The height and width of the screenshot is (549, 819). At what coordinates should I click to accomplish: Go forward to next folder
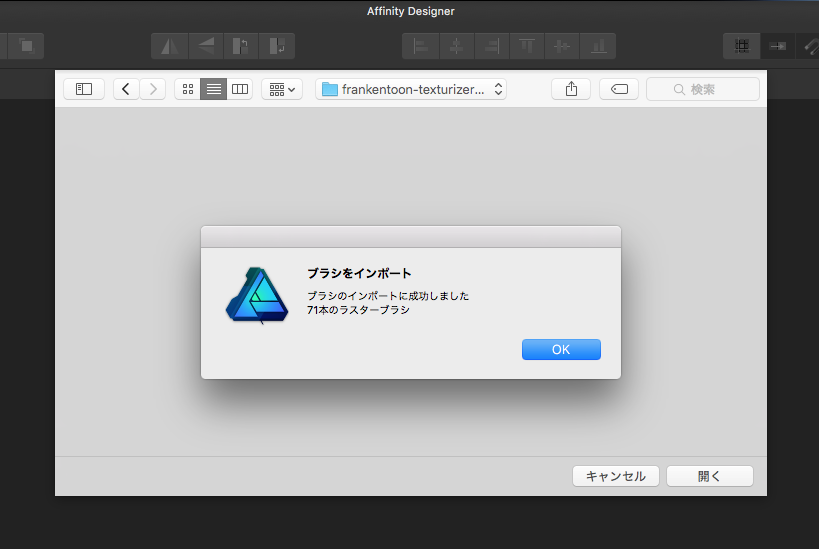(x=153, y=89)
